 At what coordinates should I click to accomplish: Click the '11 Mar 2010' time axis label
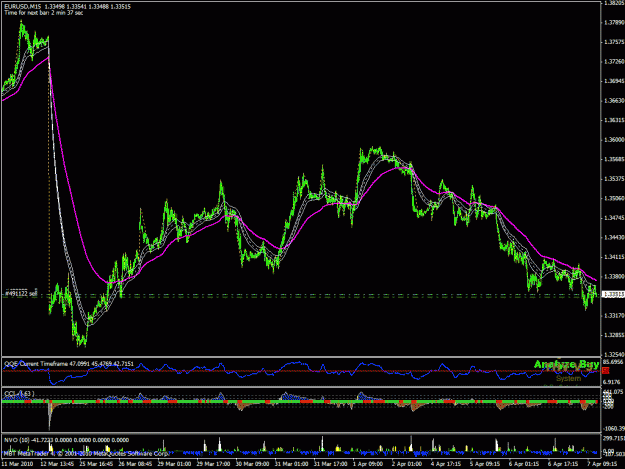click(x=17, y=464)
